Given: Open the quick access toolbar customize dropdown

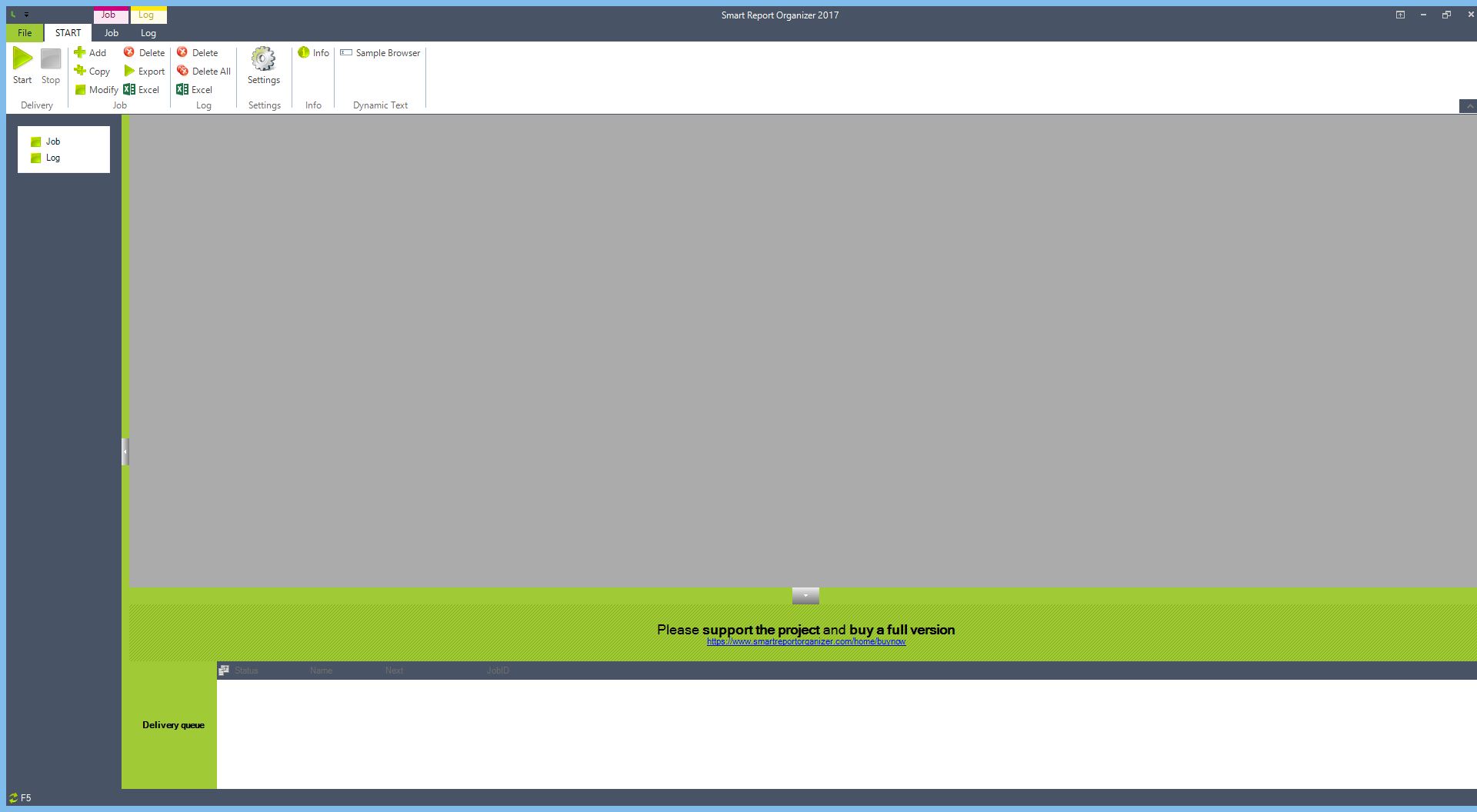Looking at the screenshot, I should tap(26, 14).
